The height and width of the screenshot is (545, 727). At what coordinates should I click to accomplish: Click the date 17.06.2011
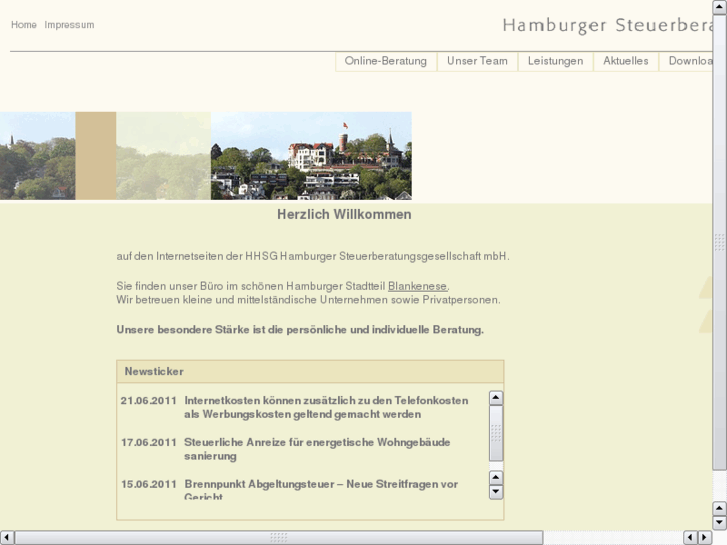pos(148,442)
